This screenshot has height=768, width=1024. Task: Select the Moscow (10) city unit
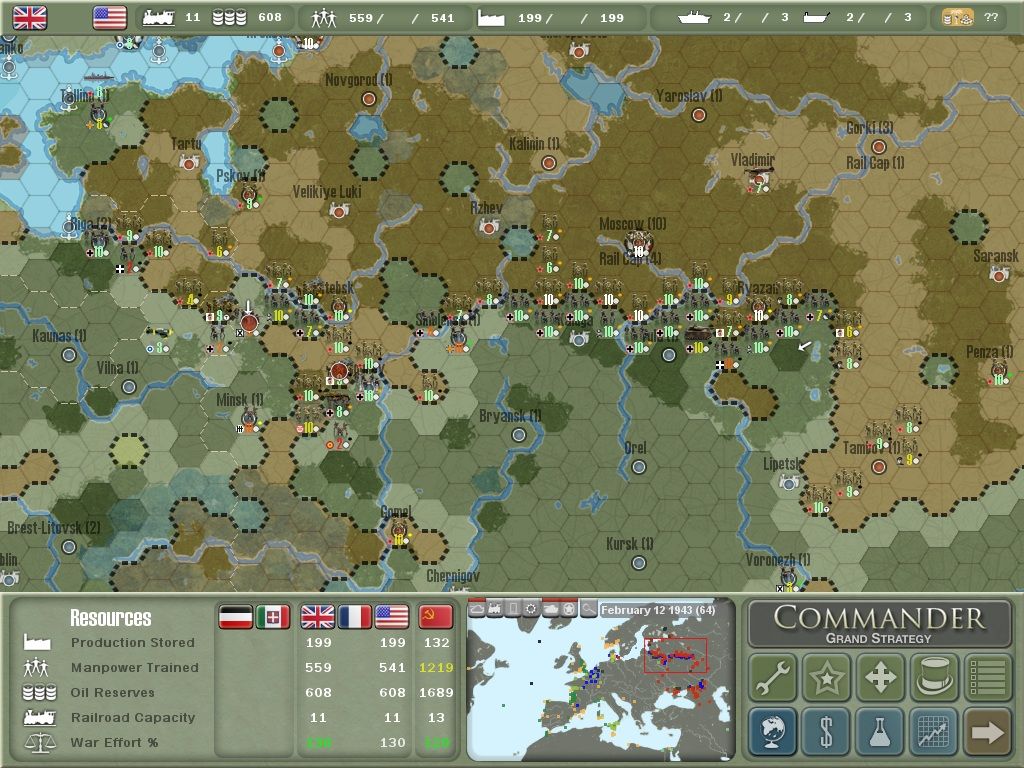pyautogui.click(x=639, y=244)
